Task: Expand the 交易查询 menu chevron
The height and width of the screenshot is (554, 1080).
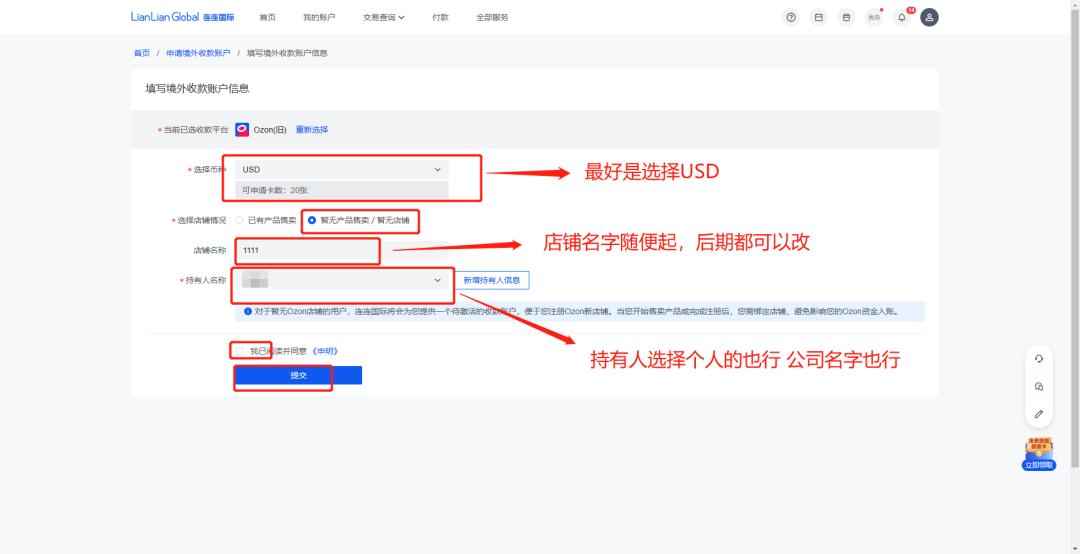Action: (x=402, y=17)
